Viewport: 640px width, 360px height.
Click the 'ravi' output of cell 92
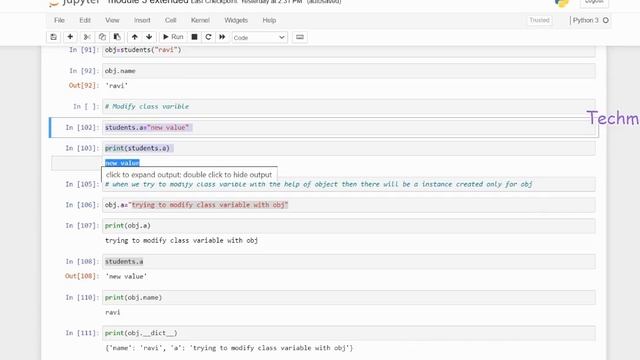point(117,86)
